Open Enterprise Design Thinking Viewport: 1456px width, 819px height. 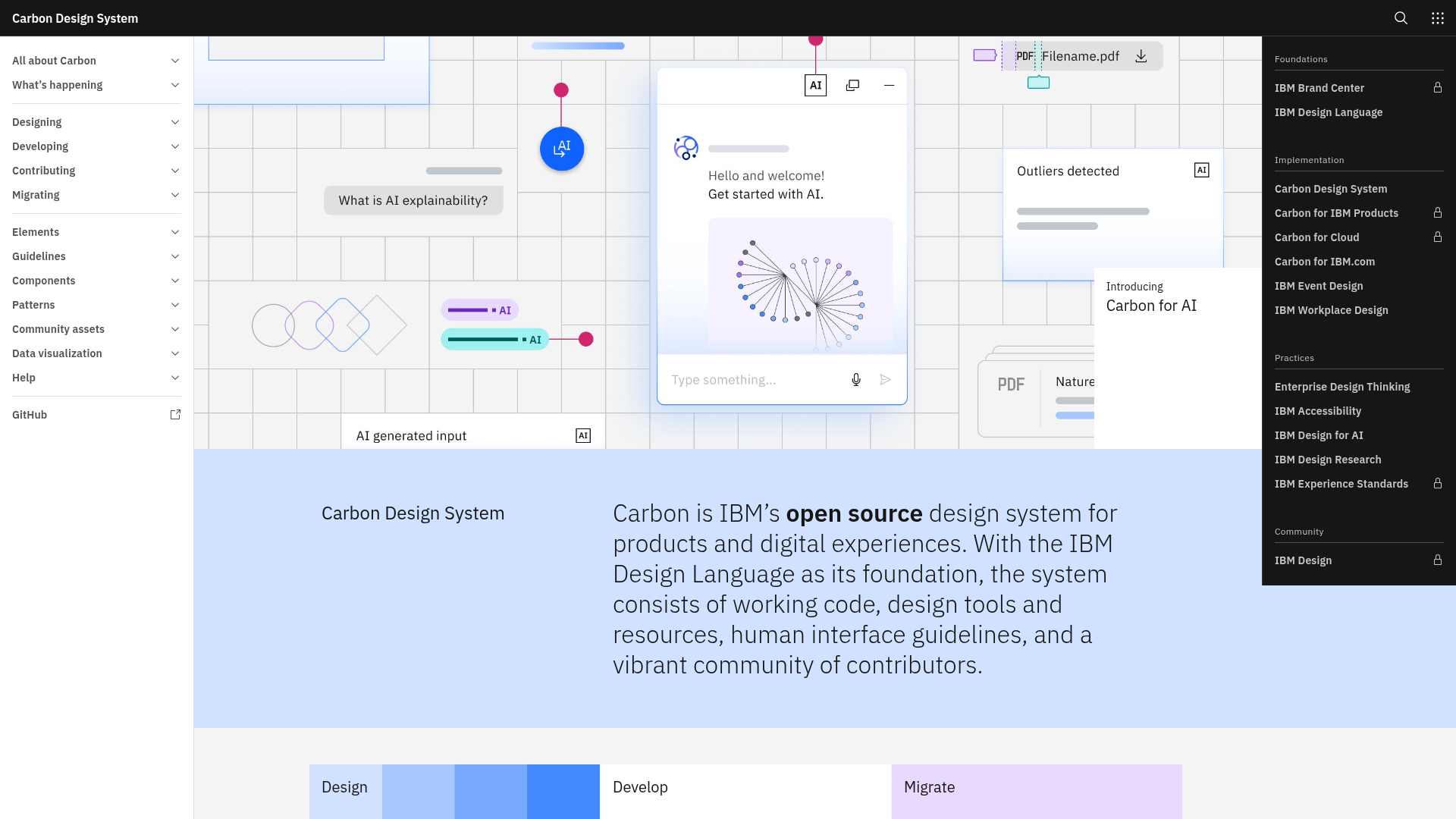tap(1358, 387)
